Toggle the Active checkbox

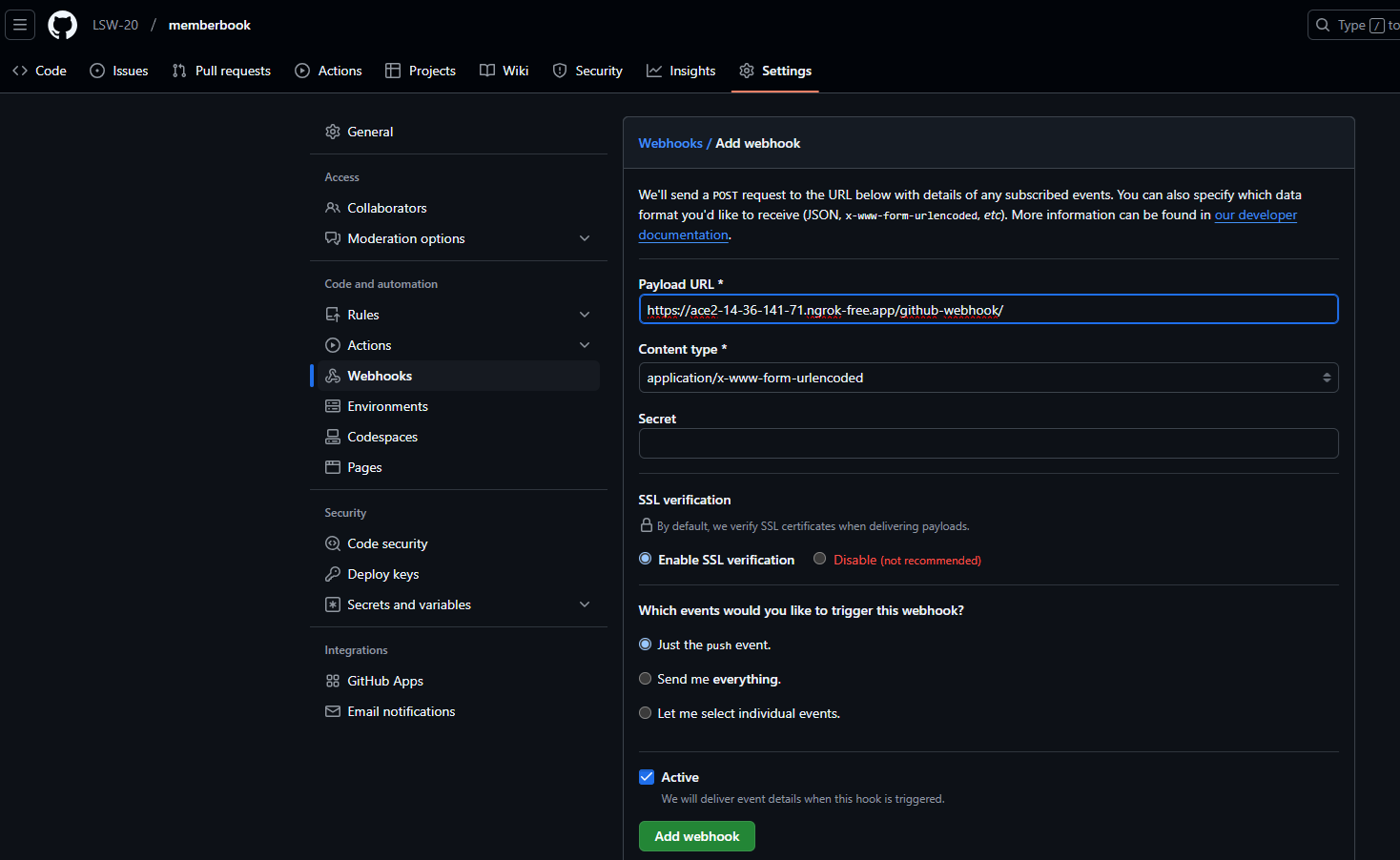(647, 777)
